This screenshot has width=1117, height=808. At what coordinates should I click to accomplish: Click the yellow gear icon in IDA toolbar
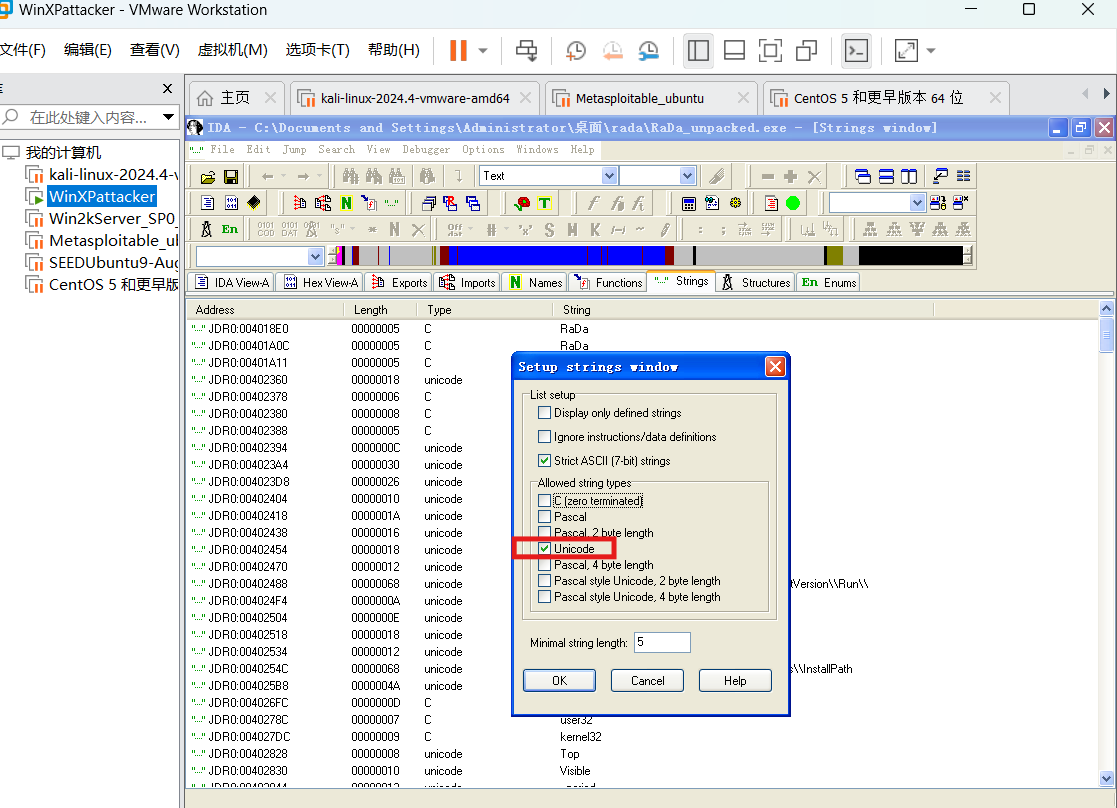(x=735, y=203)
